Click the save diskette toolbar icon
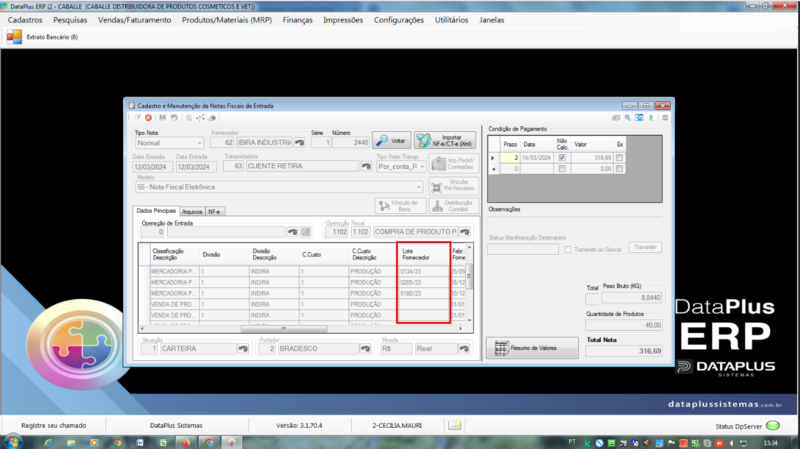 163,118
